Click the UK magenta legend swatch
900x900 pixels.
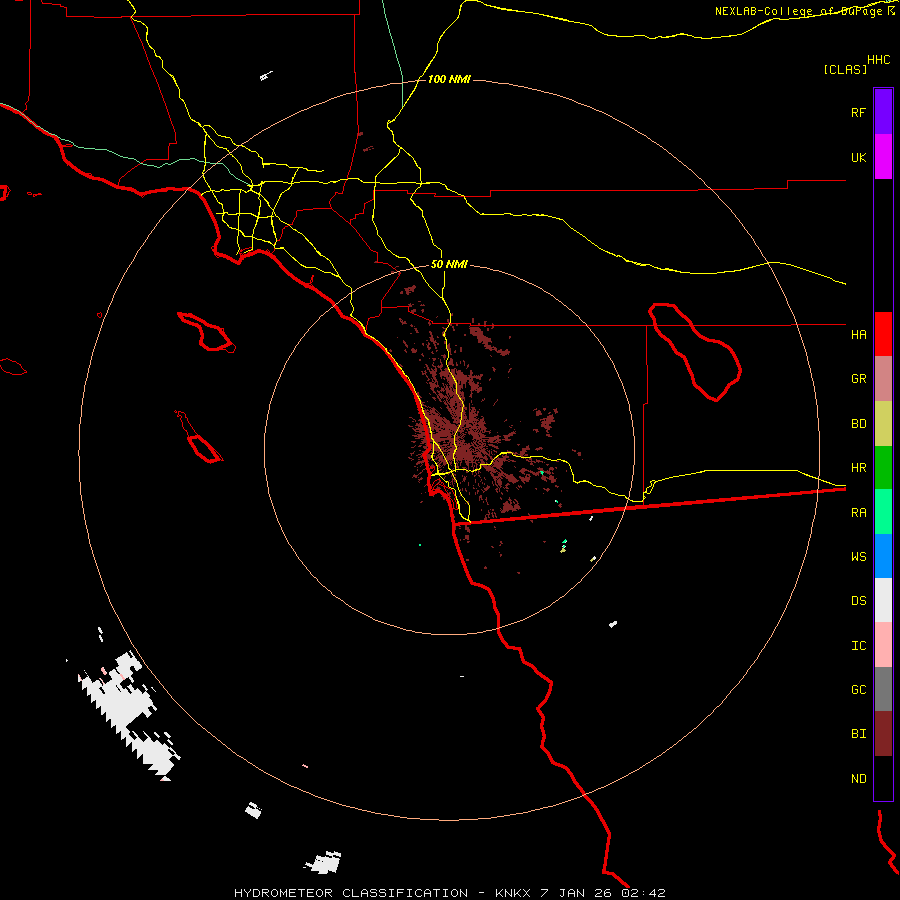(883, 157)
